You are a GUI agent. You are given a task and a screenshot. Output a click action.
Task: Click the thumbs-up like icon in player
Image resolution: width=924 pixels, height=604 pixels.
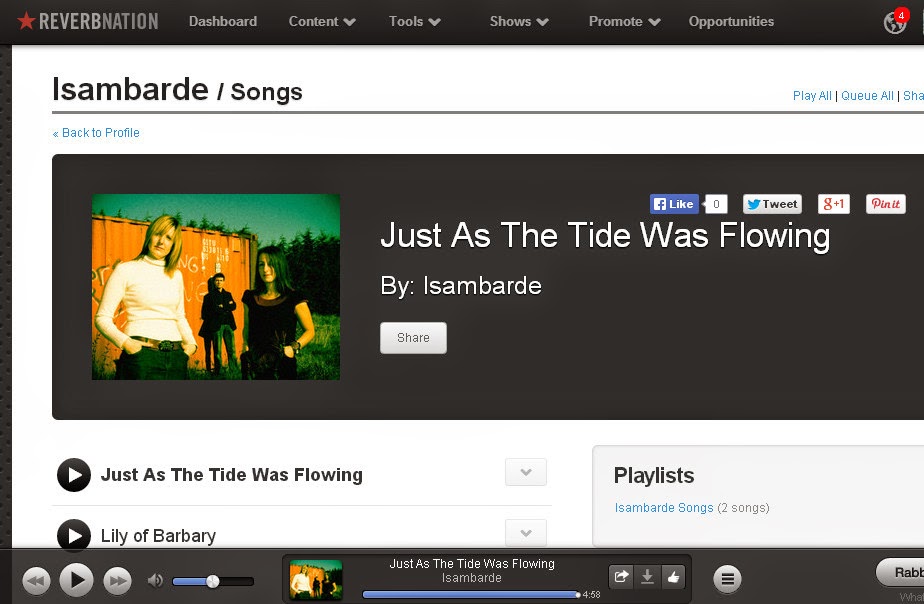click(x=673, y=576)
